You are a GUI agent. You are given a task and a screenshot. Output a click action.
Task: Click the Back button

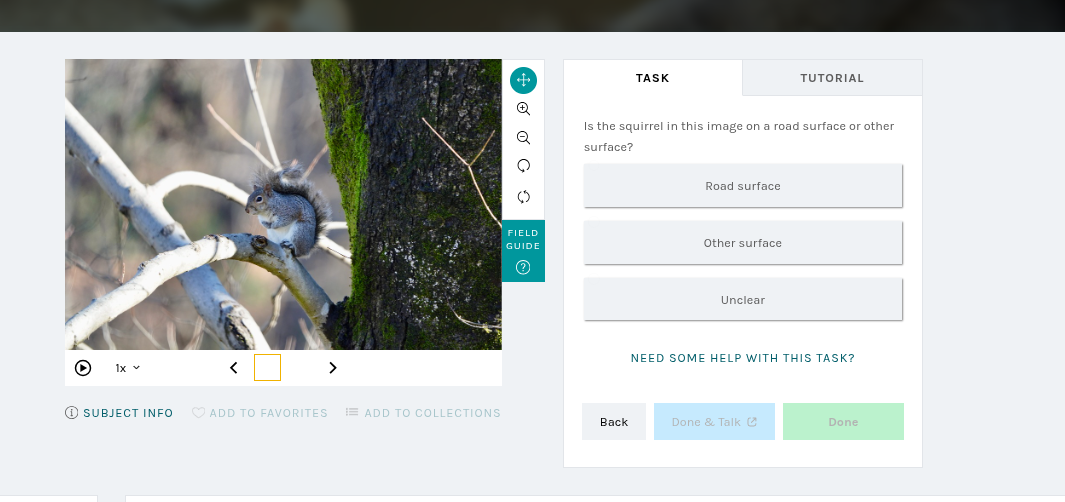[614, 422]
